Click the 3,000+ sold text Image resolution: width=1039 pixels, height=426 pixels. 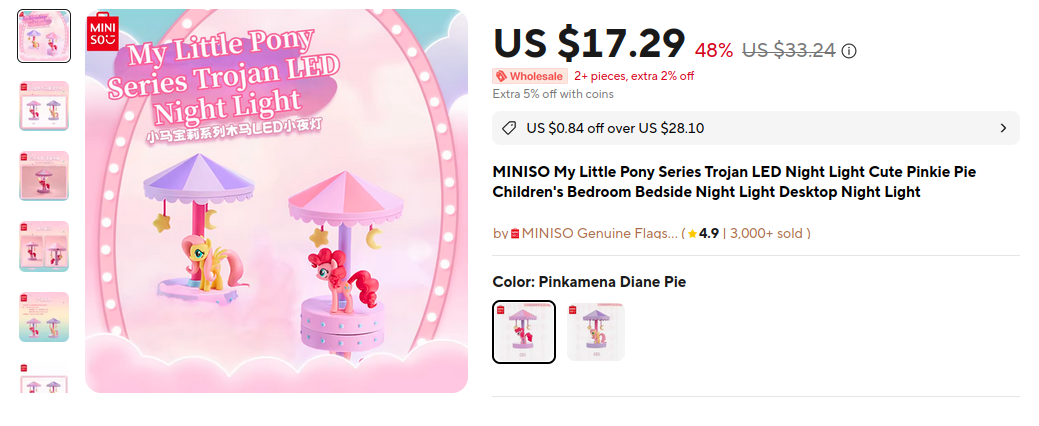(x=767, y=234)
